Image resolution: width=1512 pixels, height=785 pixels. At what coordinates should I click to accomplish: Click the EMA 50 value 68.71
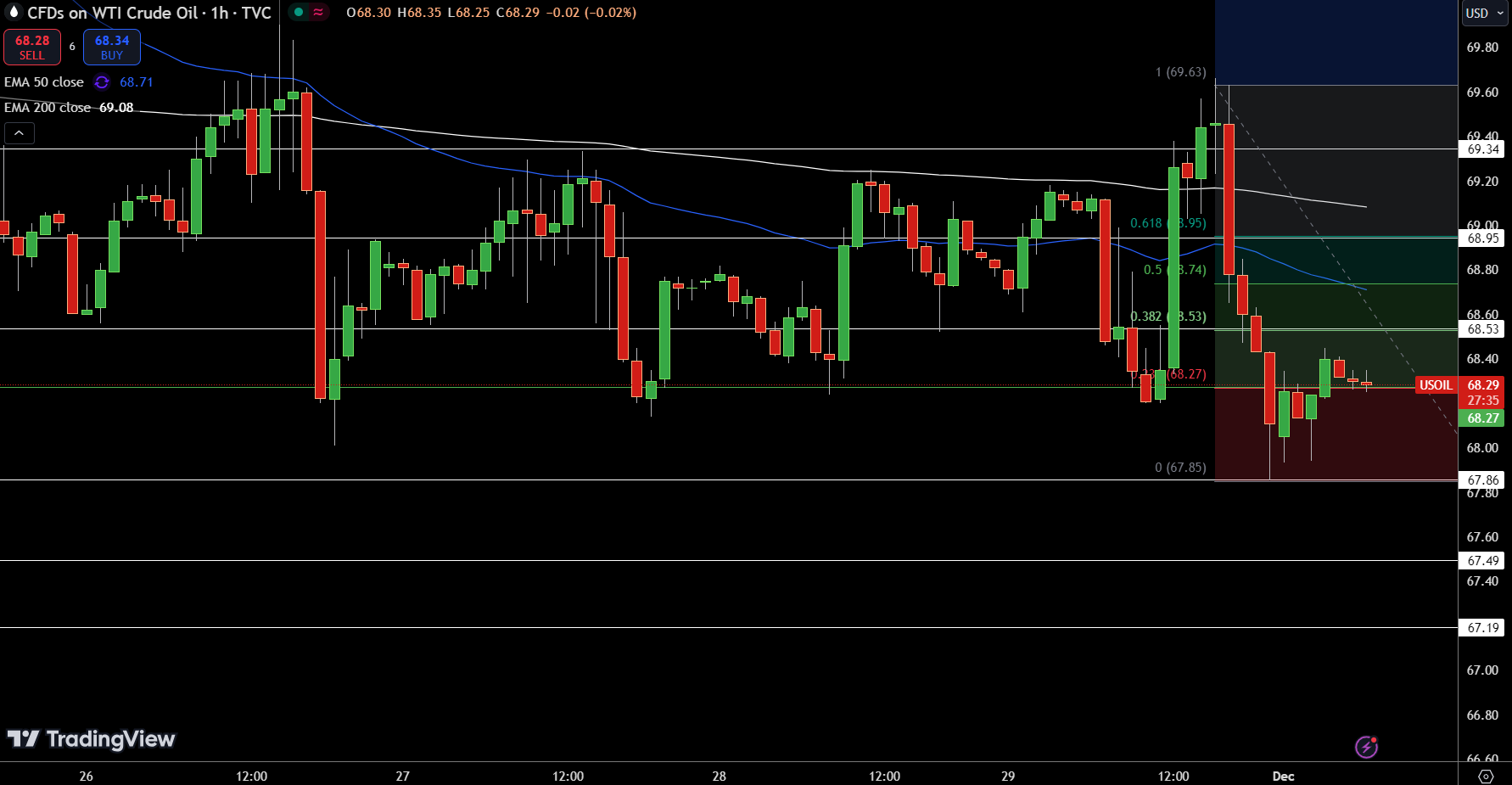pos(137,82)
